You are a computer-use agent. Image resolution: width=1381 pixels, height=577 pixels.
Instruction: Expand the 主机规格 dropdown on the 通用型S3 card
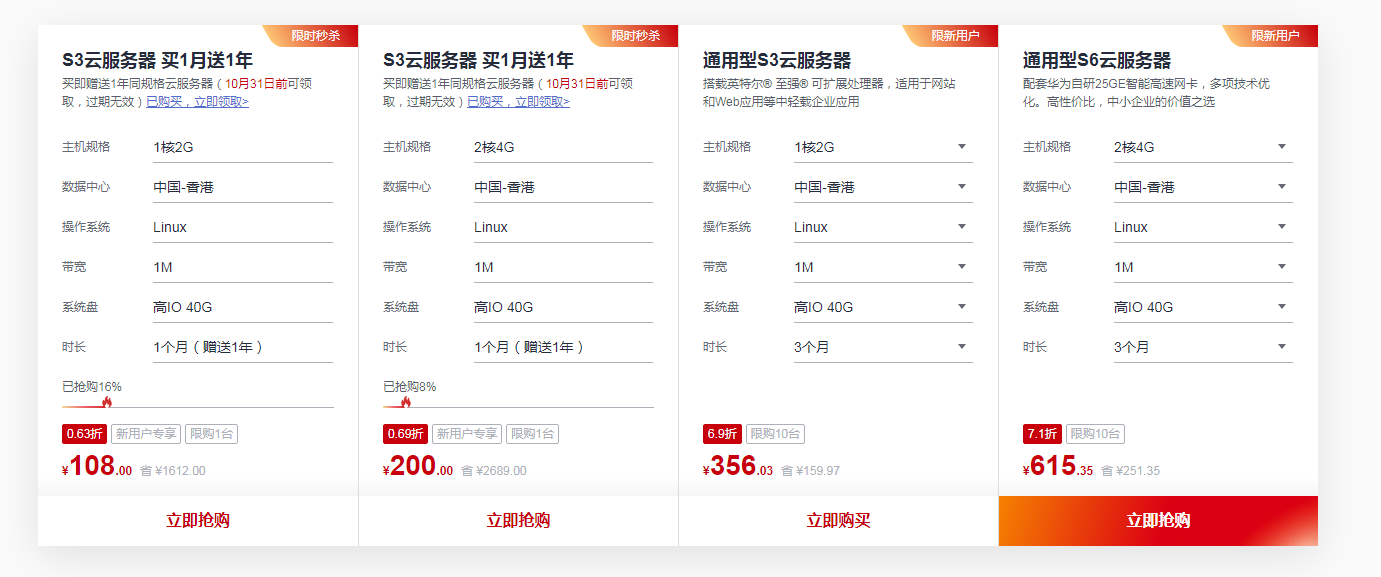click(883, 147)
